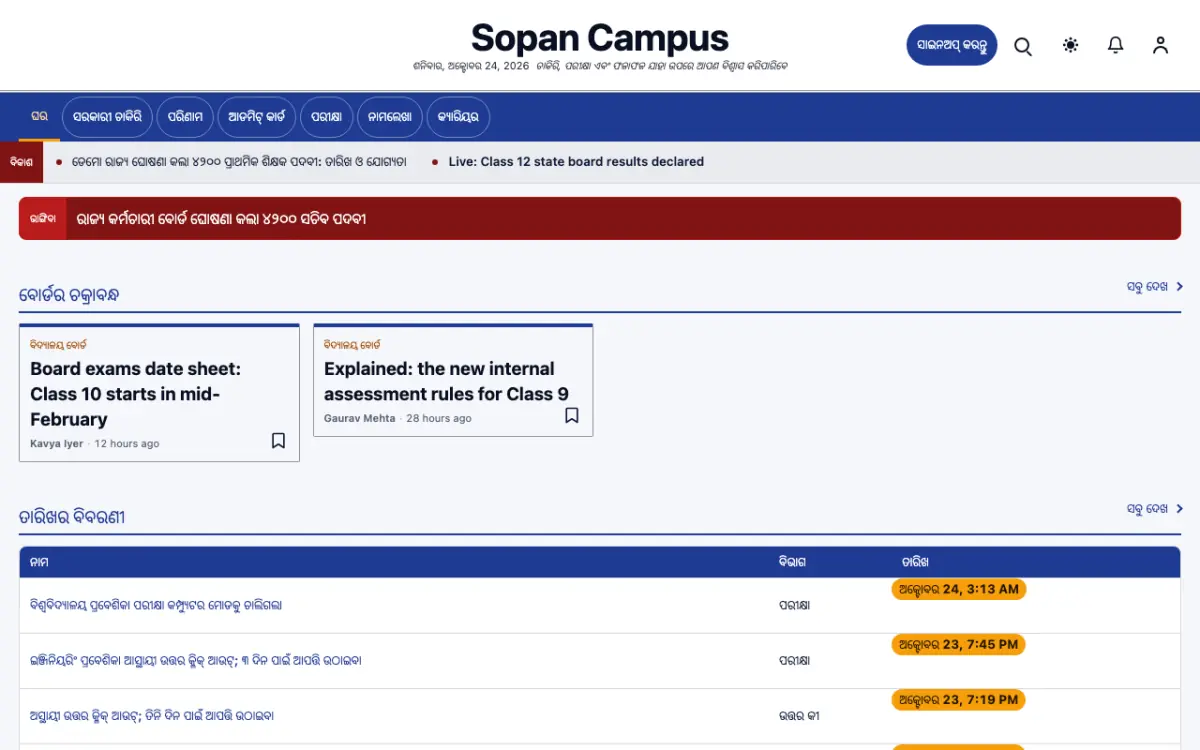Click author name "Kavya Iyer"

pos(57,444)
